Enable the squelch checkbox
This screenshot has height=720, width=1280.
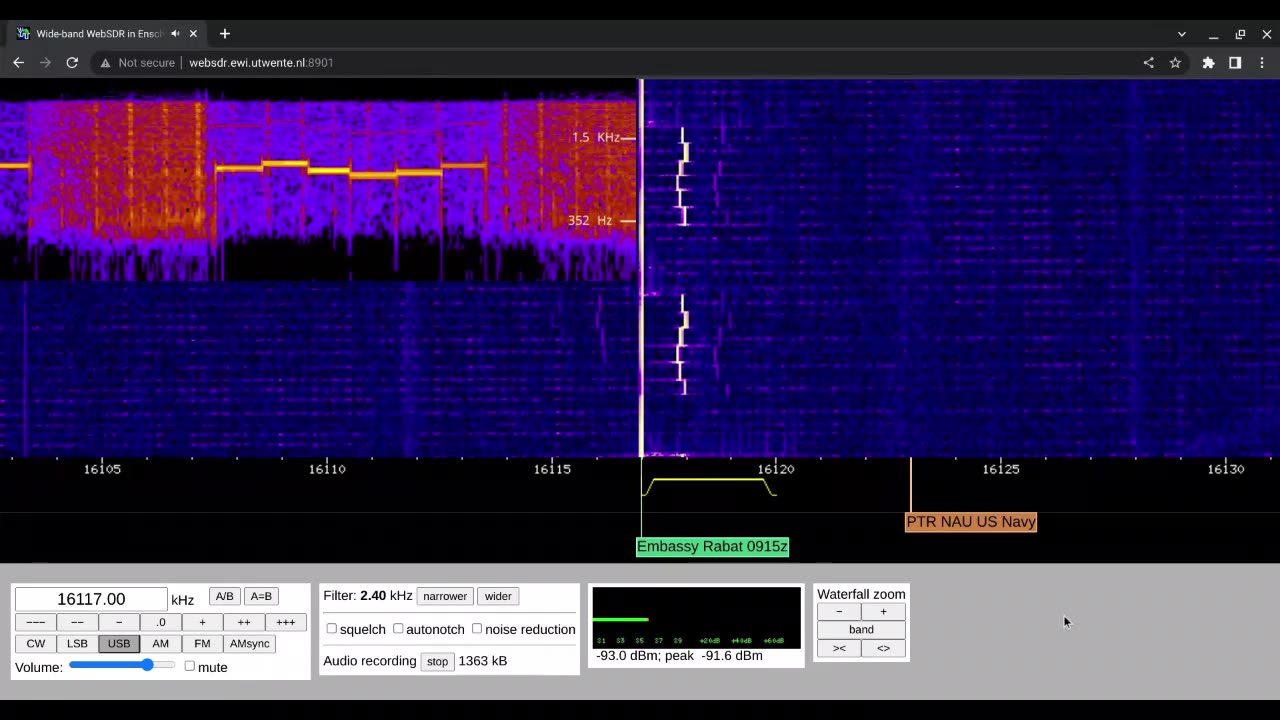click(332, 629)
